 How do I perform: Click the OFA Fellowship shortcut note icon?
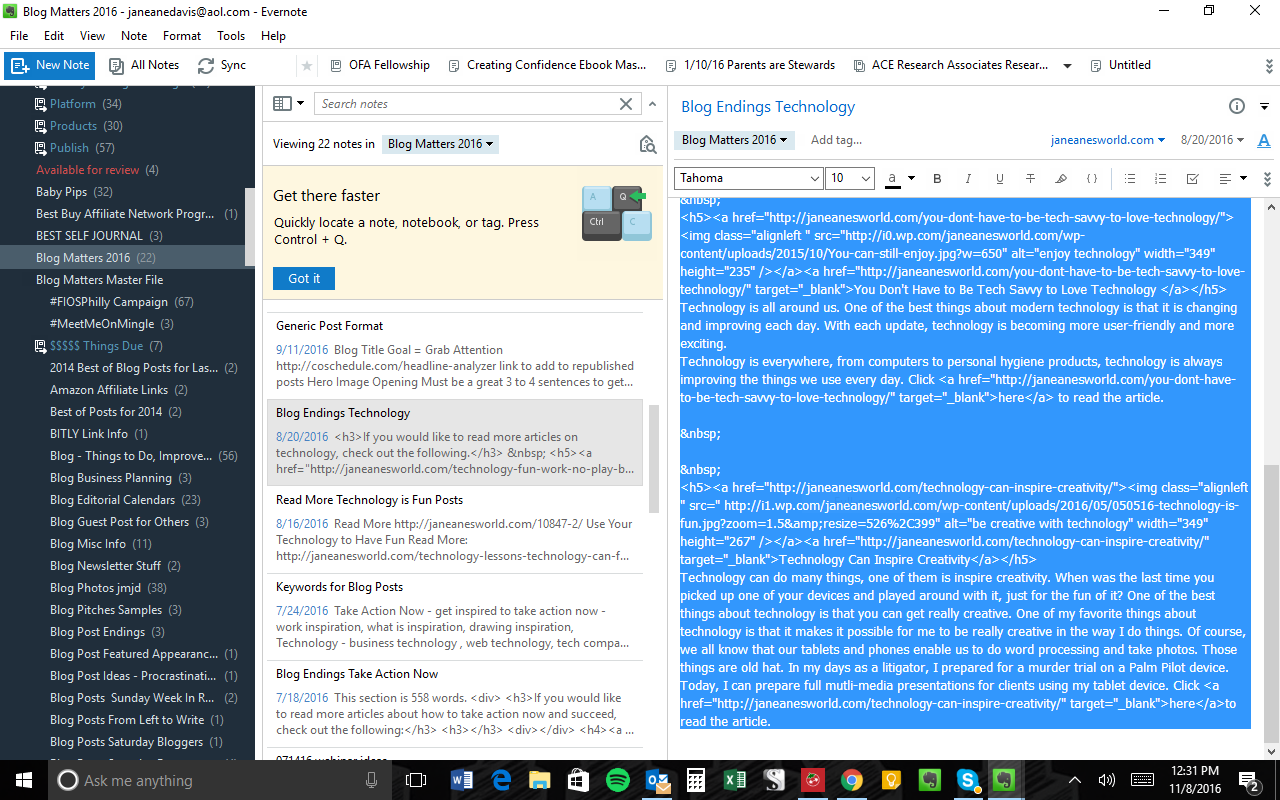pos(336,66)
